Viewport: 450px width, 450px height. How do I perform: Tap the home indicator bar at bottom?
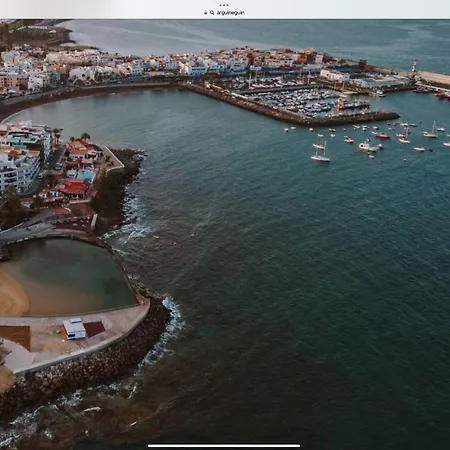[x=224, y=445]
